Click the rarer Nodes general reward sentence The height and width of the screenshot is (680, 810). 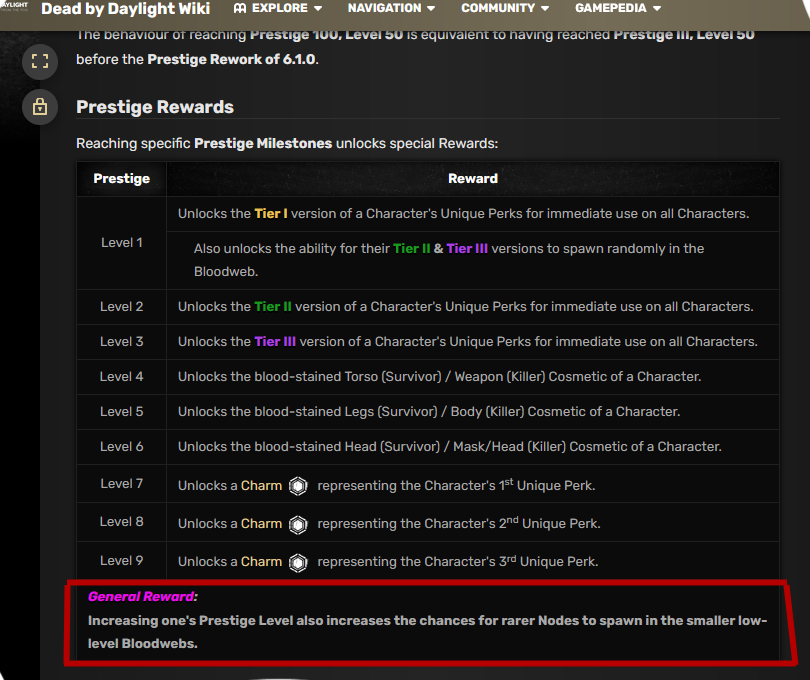click(427, 632)
